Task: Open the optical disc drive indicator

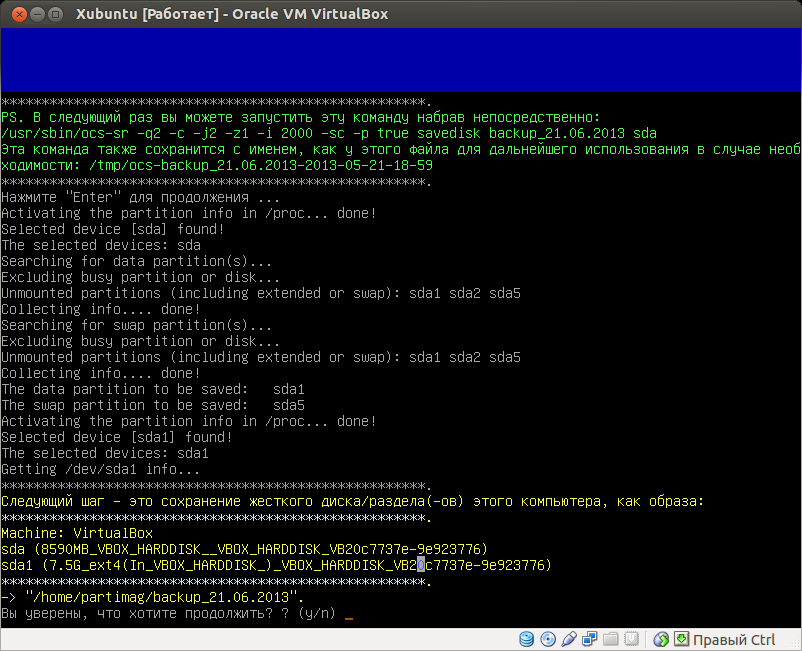Action: click(x=548, y=639)
